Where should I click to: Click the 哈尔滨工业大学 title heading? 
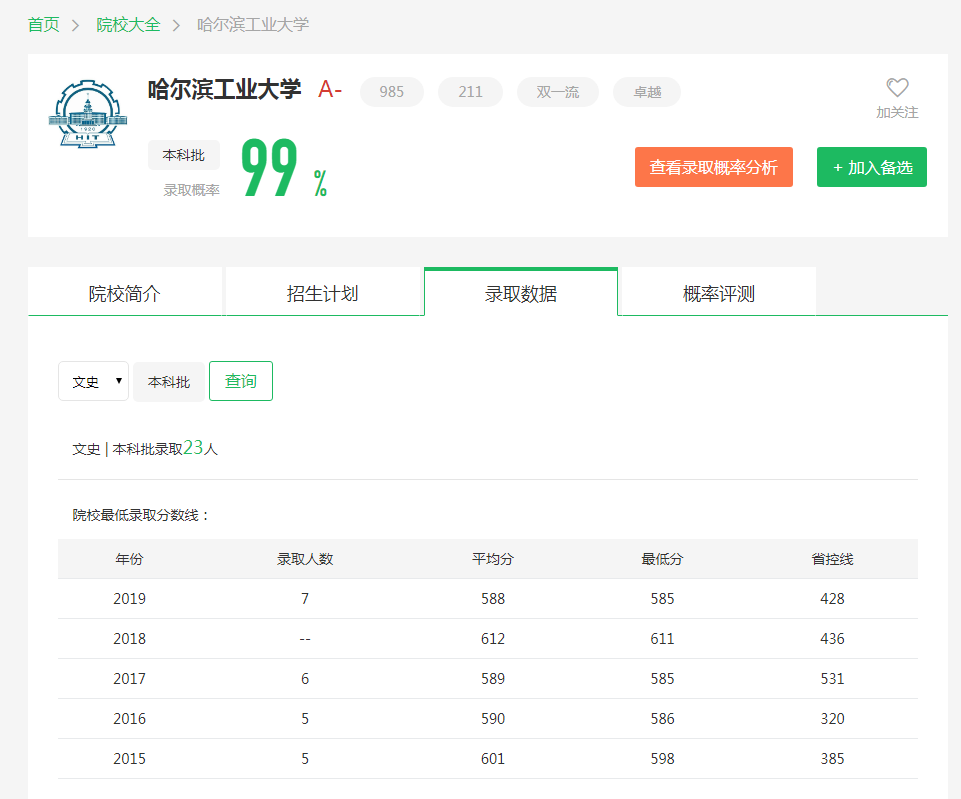click(224, 89)
